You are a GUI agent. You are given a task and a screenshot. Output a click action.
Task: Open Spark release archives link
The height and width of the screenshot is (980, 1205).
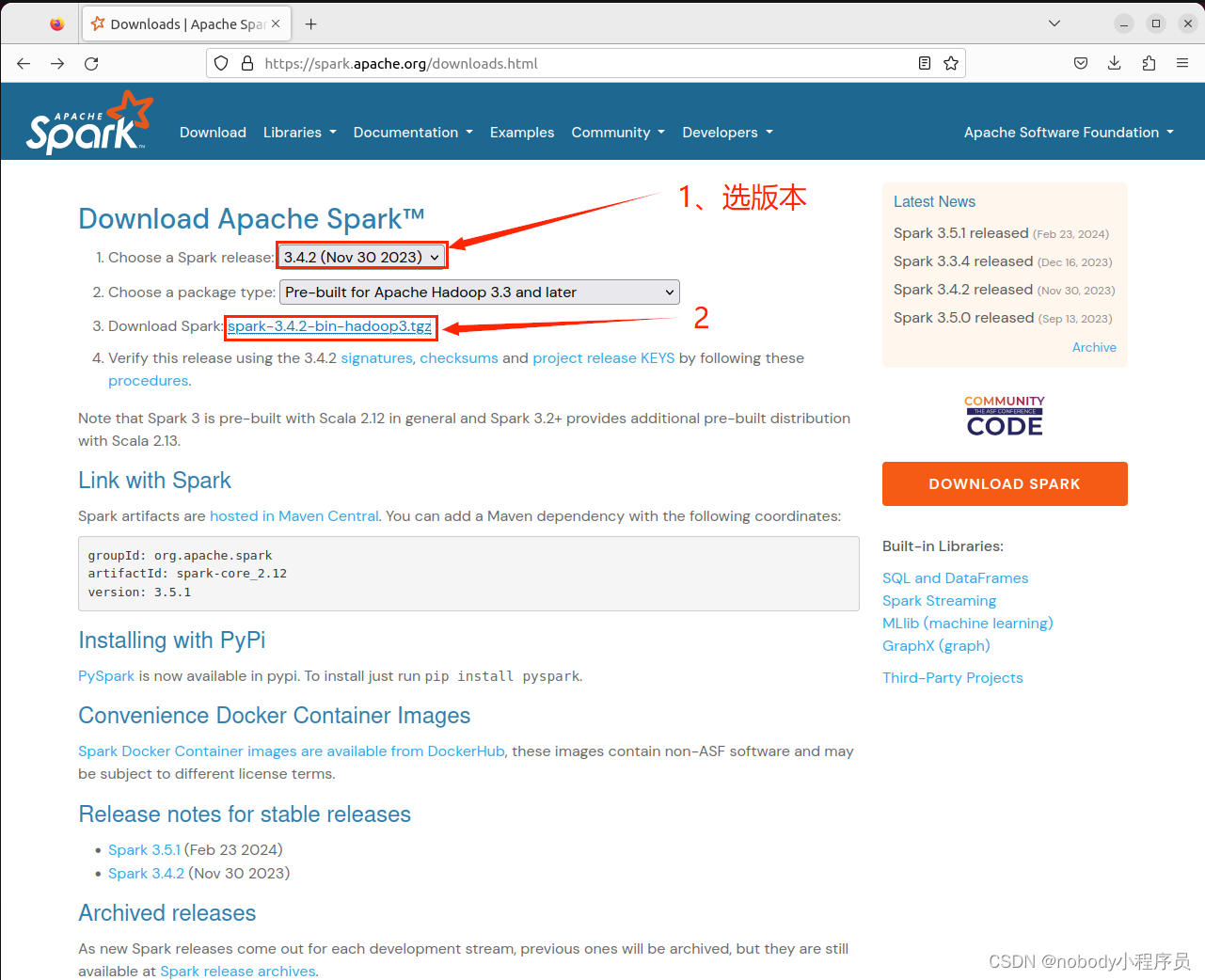238,972
